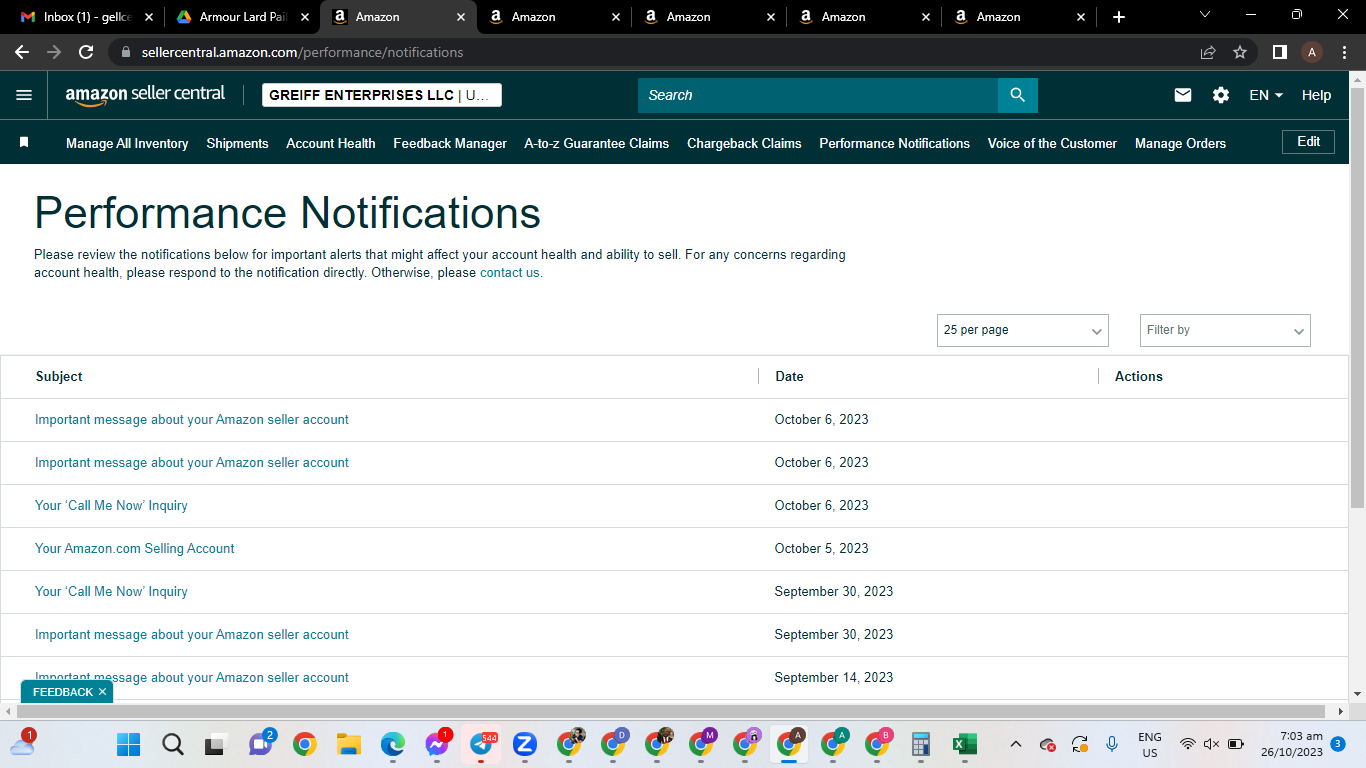Viewport: 1366px width, 768px height.
Task: Close the Armour Lard Pail tab
Action: click(304, 17)
